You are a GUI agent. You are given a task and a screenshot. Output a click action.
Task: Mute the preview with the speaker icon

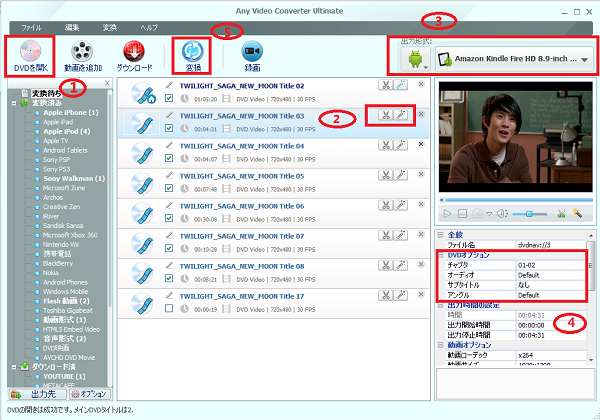click(502, 213)
